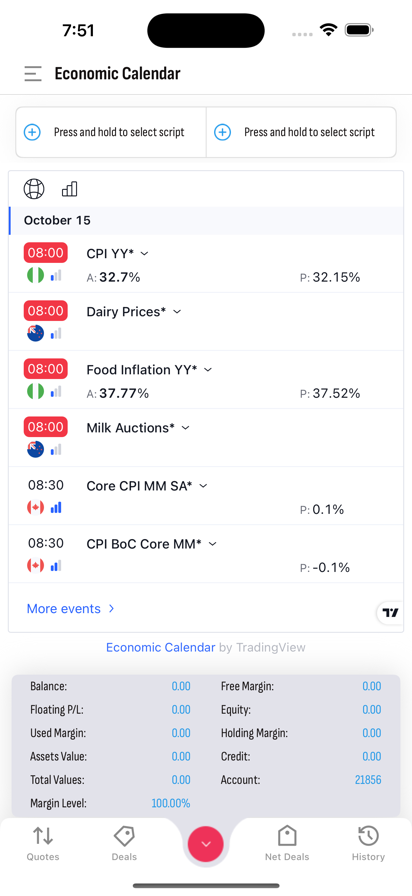
Task: Tap the right plus icon to select script
Action: click(x=222, y=133)
